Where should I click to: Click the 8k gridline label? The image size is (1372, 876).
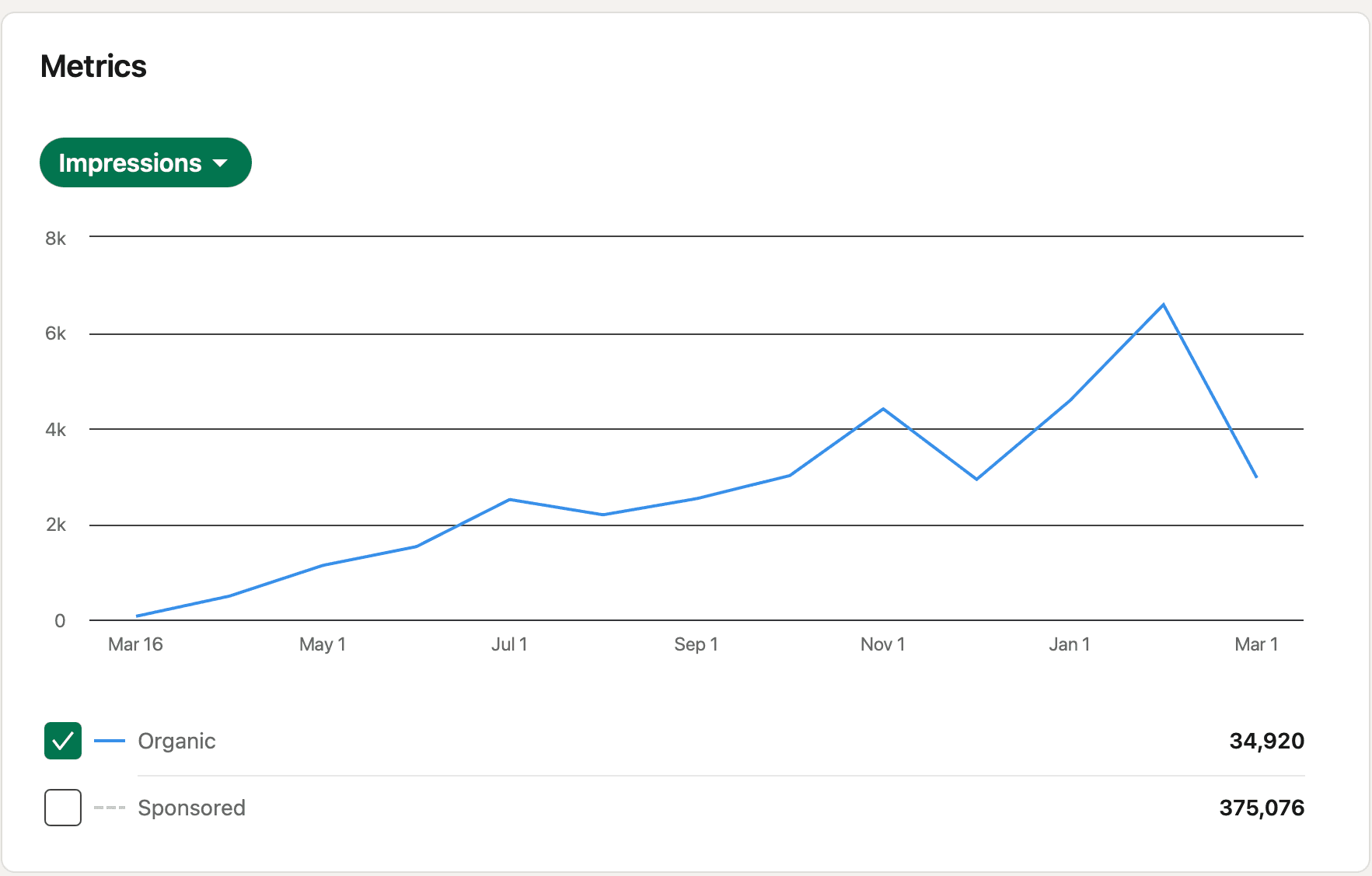(56, 238)
